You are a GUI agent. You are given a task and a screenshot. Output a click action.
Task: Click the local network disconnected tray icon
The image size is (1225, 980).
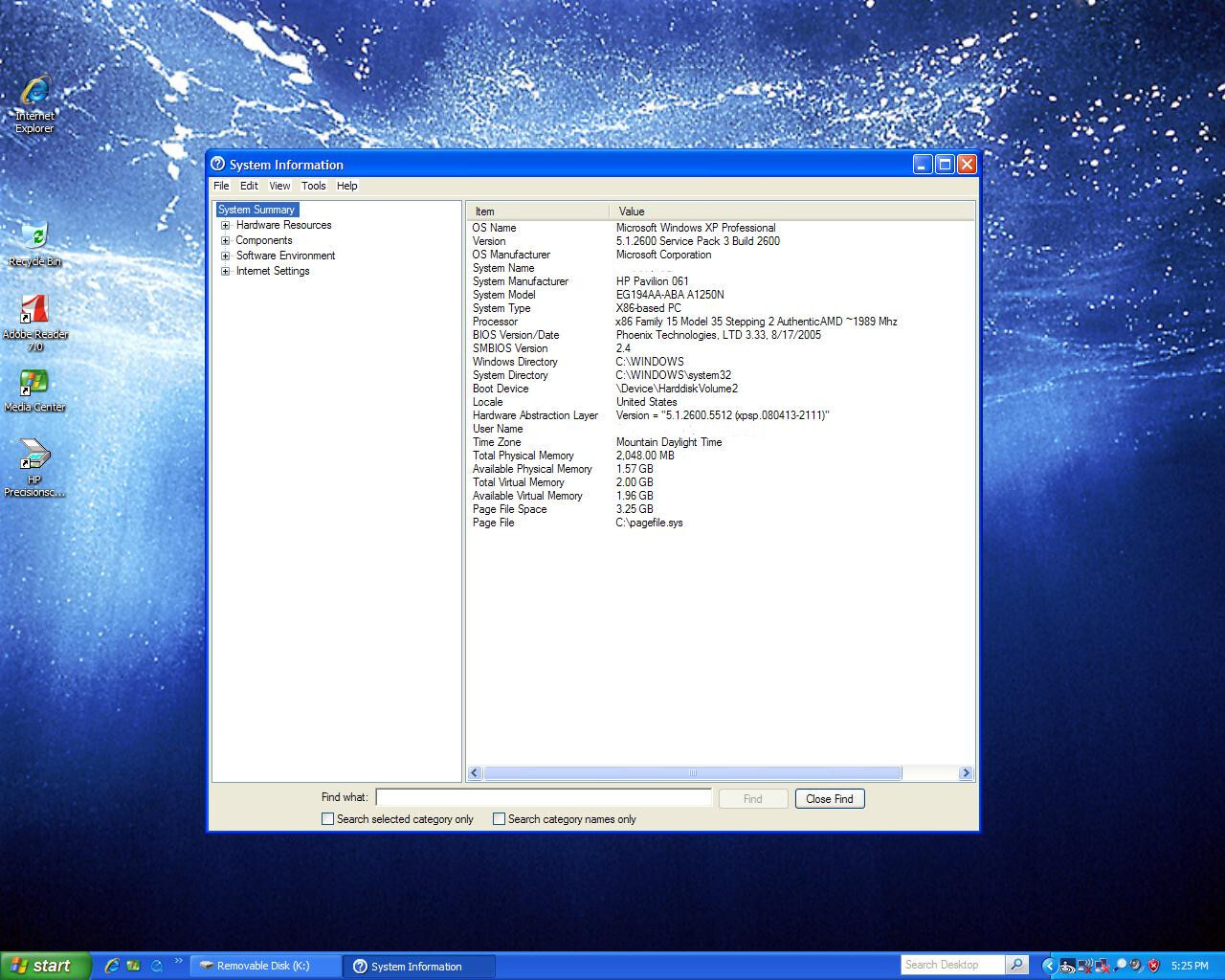tap(1102, 966)
